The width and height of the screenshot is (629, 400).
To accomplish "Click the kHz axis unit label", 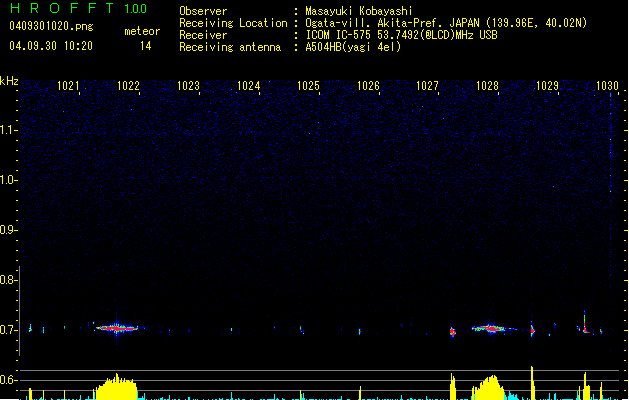I will (9, 81).
